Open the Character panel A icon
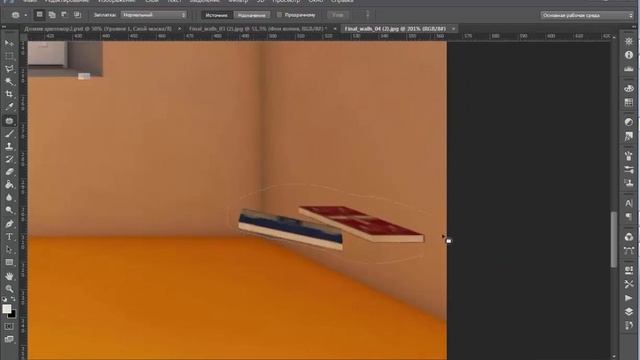Image resolution: width=640 pixels, height=360 pixels. tap(629, 203)
